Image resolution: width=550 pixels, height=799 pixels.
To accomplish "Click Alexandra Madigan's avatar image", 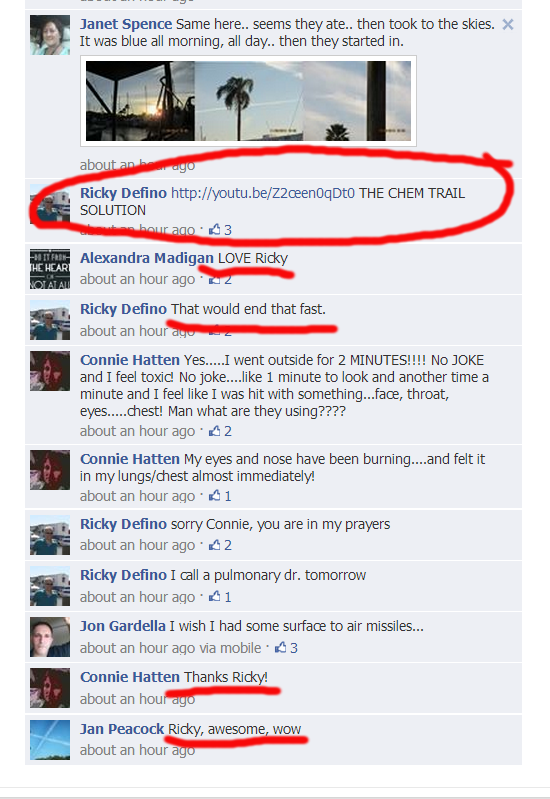I will (x=50, y=269).
